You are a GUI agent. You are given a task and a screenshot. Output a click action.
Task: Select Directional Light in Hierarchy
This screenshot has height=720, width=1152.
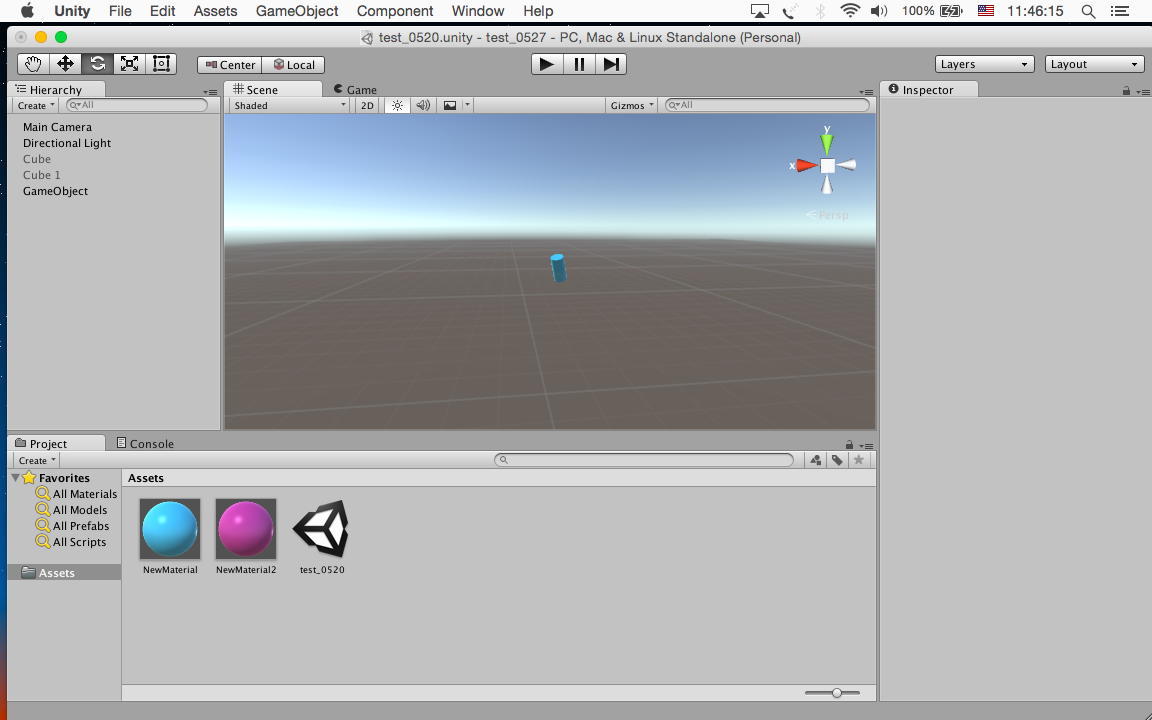pos(67,143)
